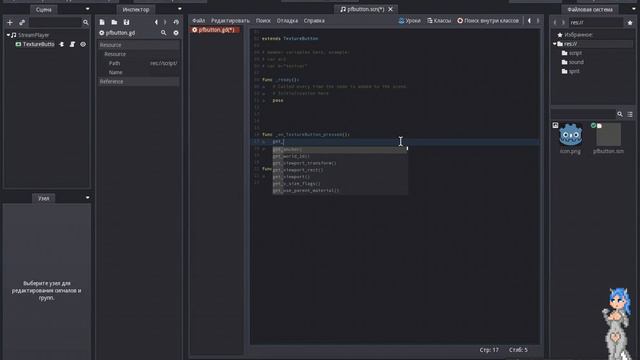Open the third subfolder under the sound folder
The image size is (640, 360).
click(x=574, y=71)
